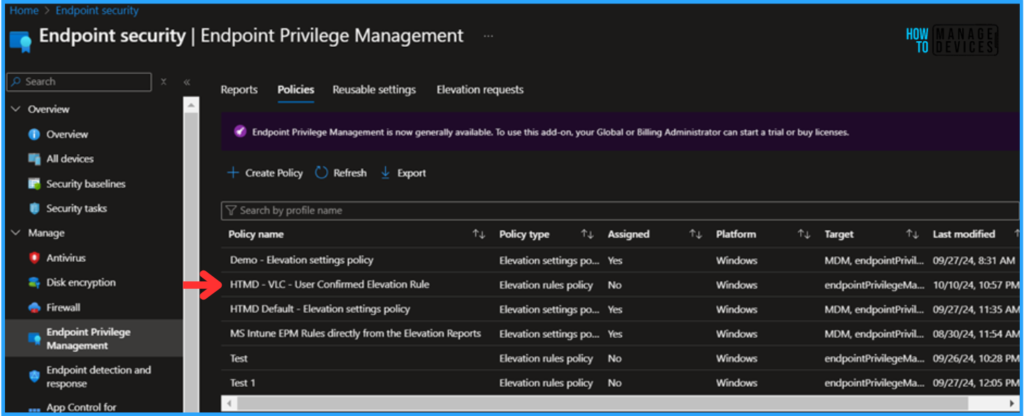Click Elevation rules policy cell in Test row
This screenshot has width=1024, height=416.
click(546, 359)
